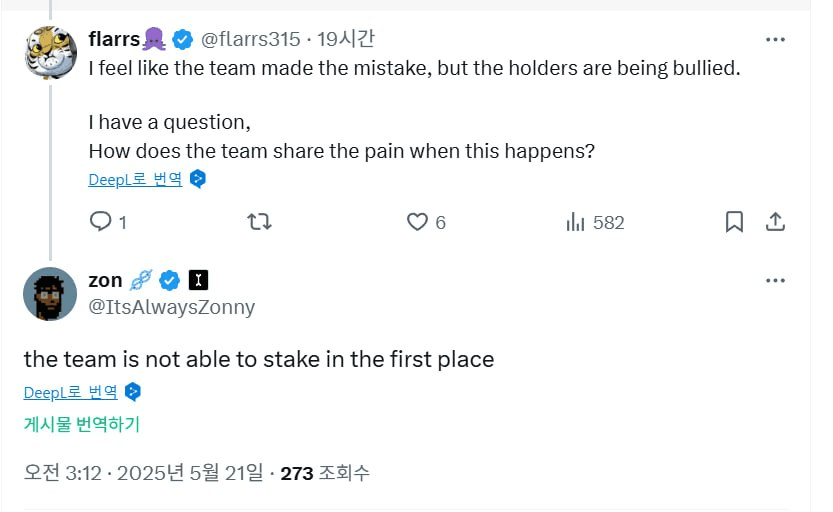
Task: Open flarrs's tiger profile avatar
Action: tap(50, 52)
